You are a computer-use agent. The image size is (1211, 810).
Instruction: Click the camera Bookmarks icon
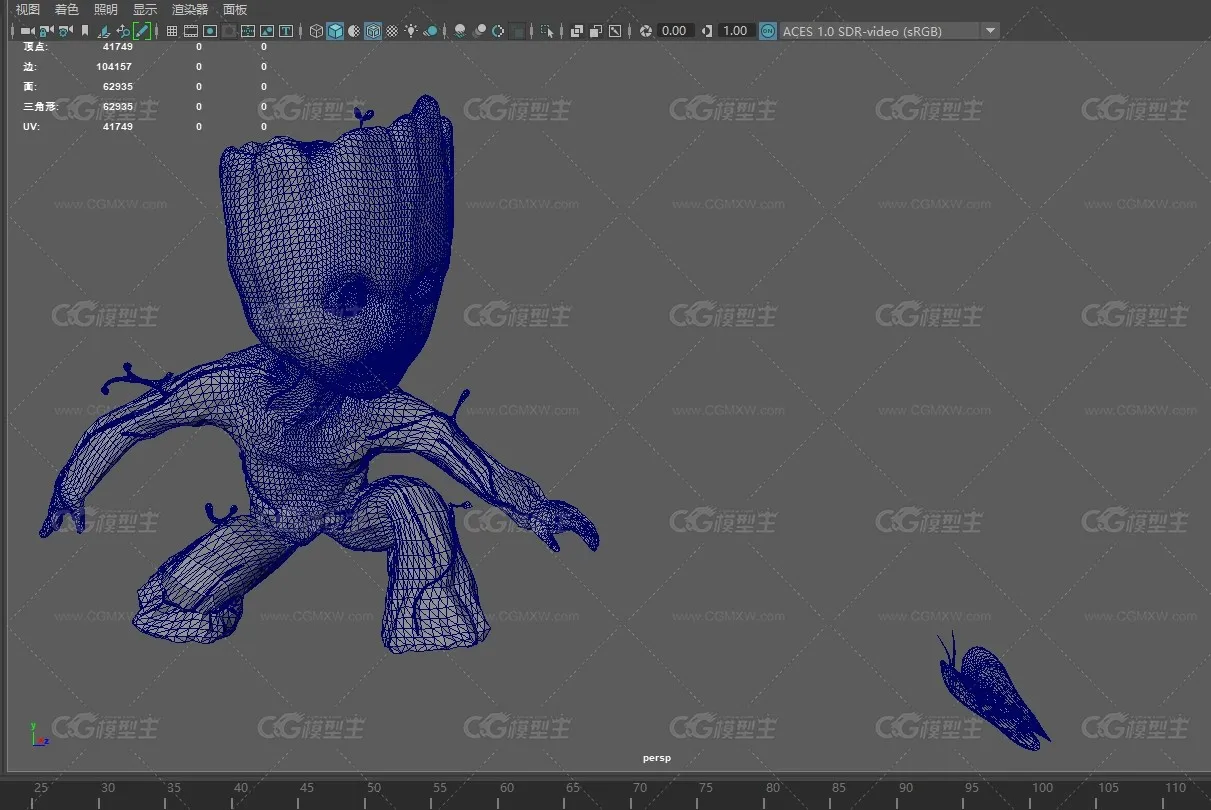click(84, 31)
